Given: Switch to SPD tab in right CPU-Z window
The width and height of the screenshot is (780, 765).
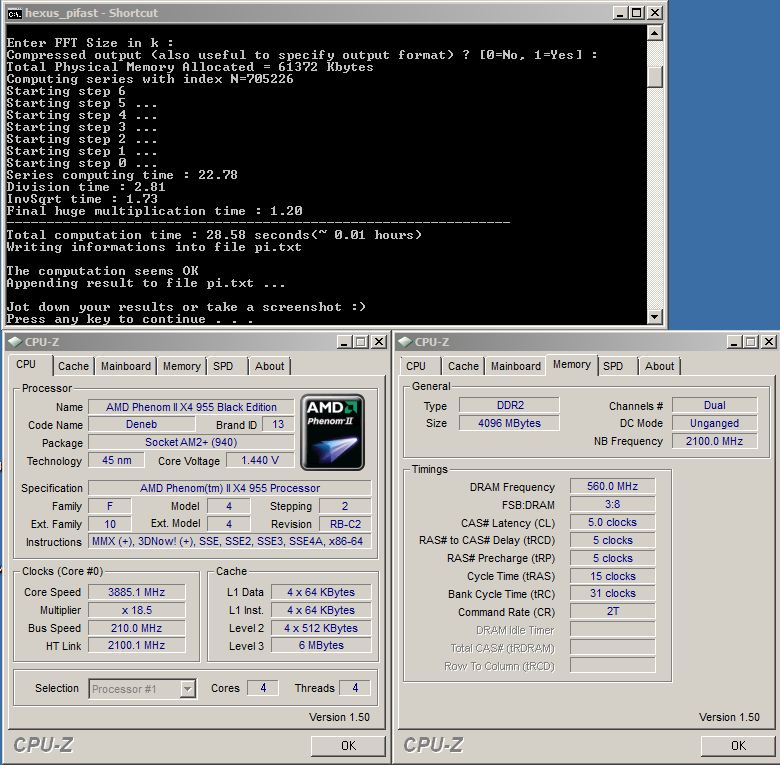Looking at the screenshot, I should point(613,366).
